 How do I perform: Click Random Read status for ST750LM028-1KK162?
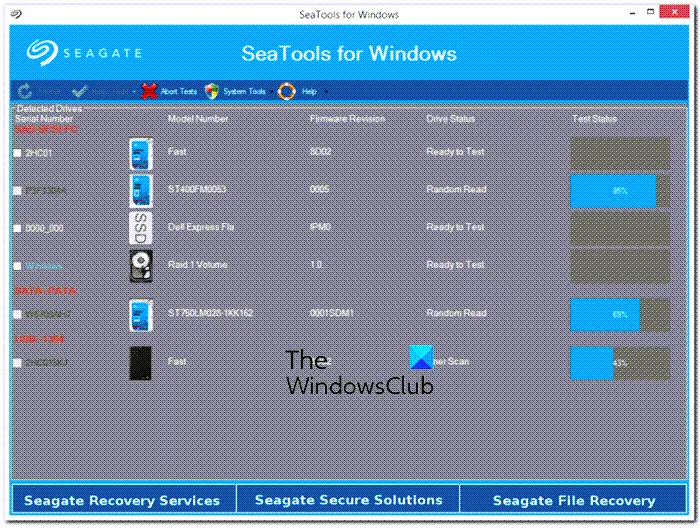pyautogui.click(x=456, y=313)
